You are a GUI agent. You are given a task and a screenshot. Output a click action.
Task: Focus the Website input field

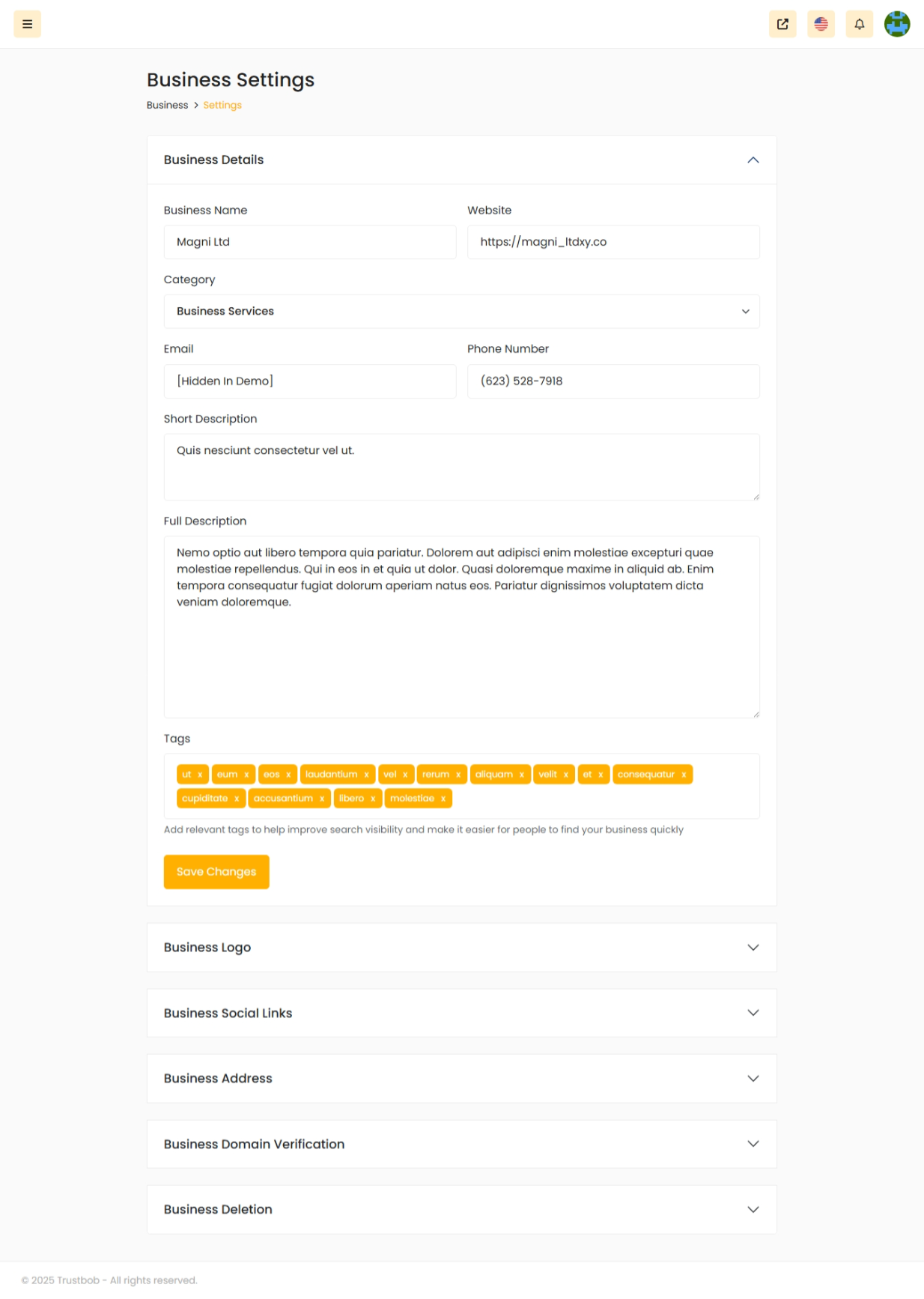coord(613,242)
